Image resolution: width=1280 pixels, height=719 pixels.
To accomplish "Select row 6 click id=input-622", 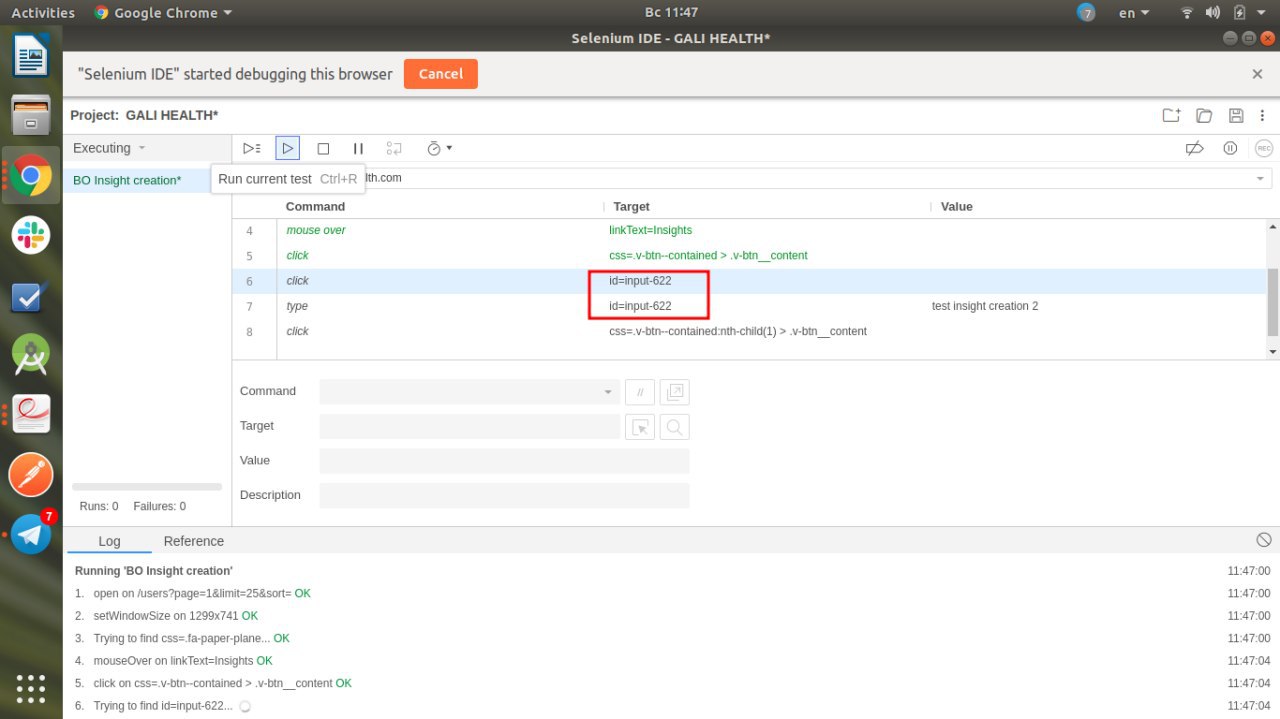I will [x=749, y=281].
